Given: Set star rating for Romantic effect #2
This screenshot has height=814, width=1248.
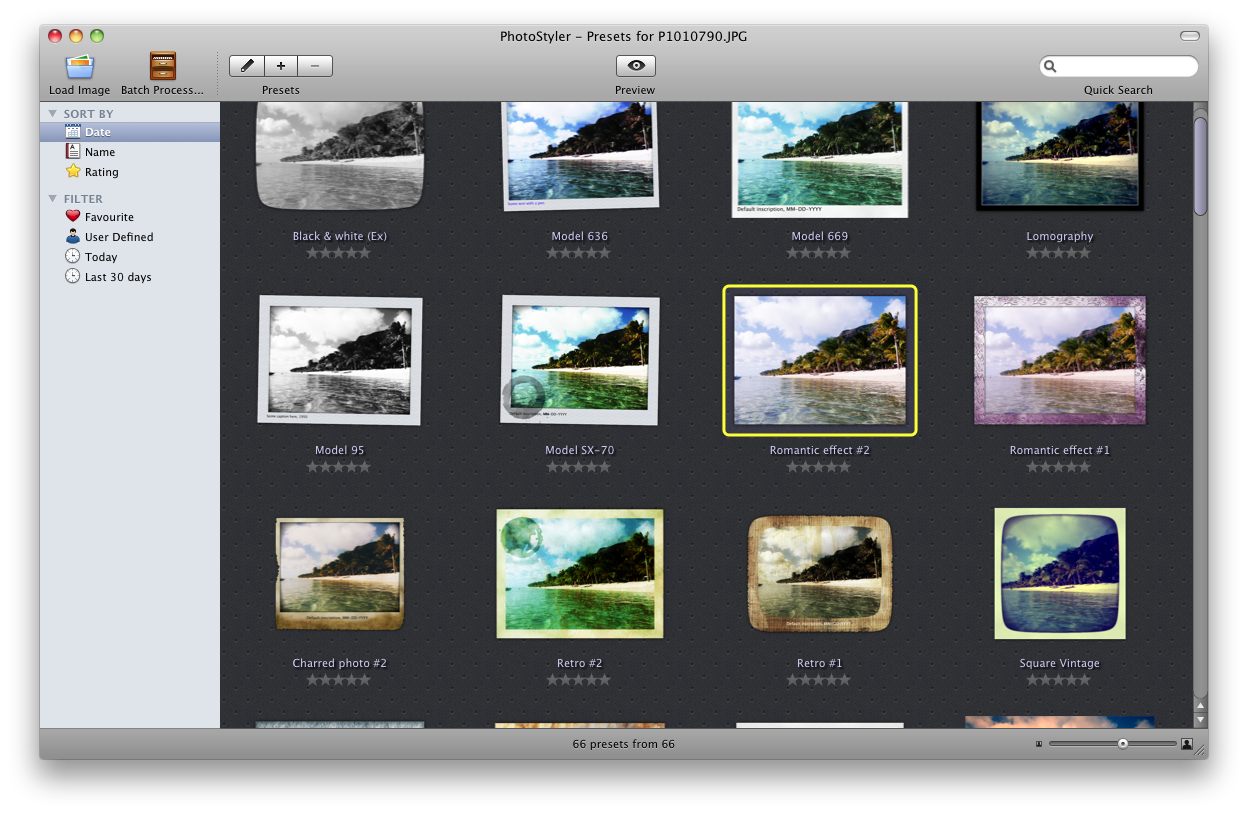Looking at the screenshot, I should [819, 467].
